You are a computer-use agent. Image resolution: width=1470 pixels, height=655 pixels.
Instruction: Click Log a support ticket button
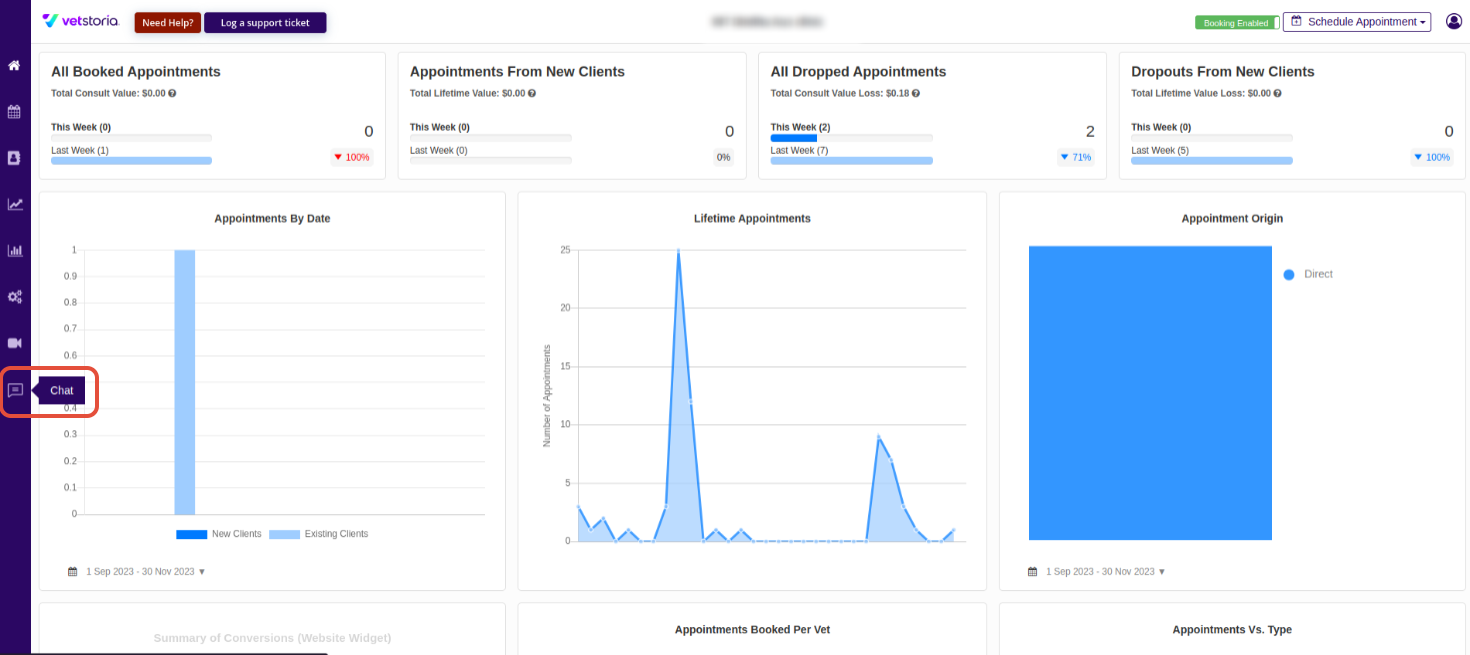[x=265, y=22]
